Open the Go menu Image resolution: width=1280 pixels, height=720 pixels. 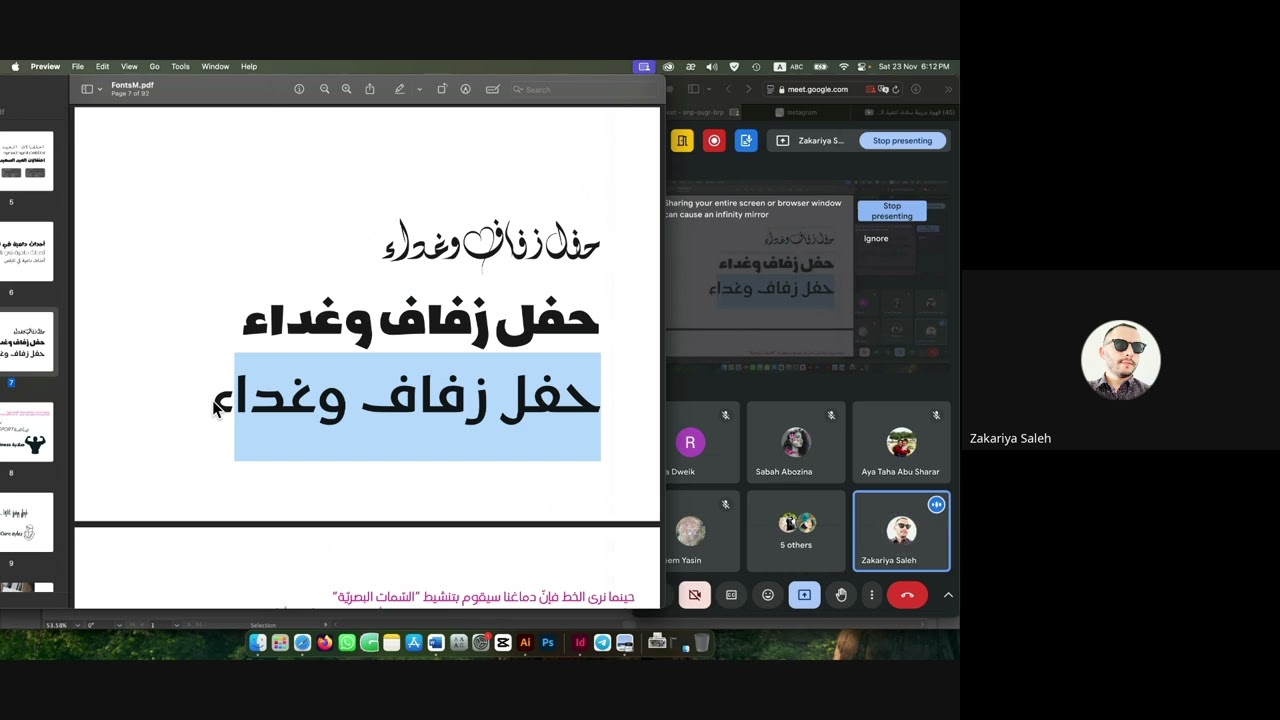154,67
